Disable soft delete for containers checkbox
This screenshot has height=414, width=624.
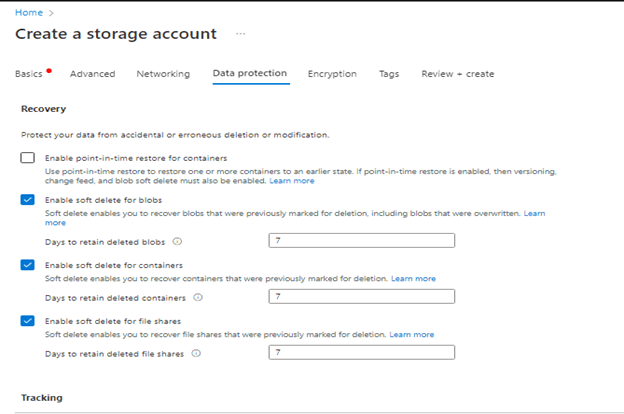click(x=28, y=265)
